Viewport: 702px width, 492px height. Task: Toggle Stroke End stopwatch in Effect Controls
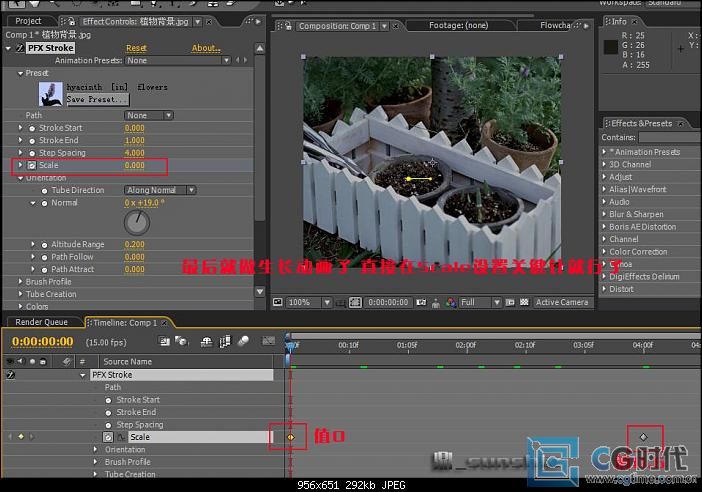pos(32,141)
